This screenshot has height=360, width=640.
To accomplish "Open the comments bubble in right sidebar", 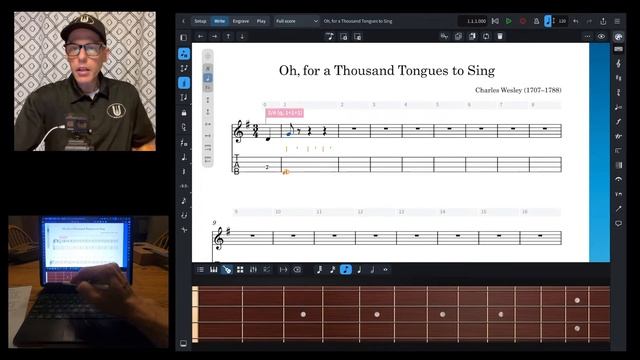I will (618, 224).
